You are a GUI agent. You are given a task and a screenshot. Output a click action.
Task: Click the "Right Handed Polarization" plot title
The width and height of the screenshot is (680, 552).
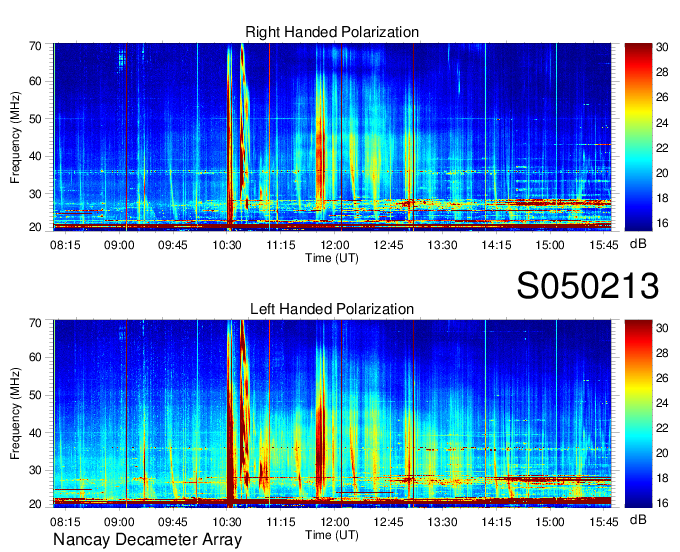332,32
